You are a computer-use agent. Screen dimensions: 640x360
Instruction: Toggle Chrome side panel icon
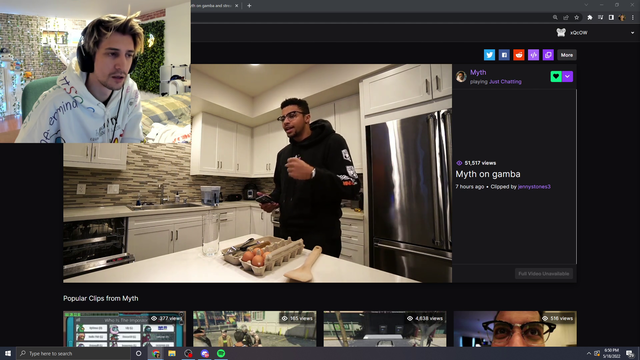pos(611,18)
